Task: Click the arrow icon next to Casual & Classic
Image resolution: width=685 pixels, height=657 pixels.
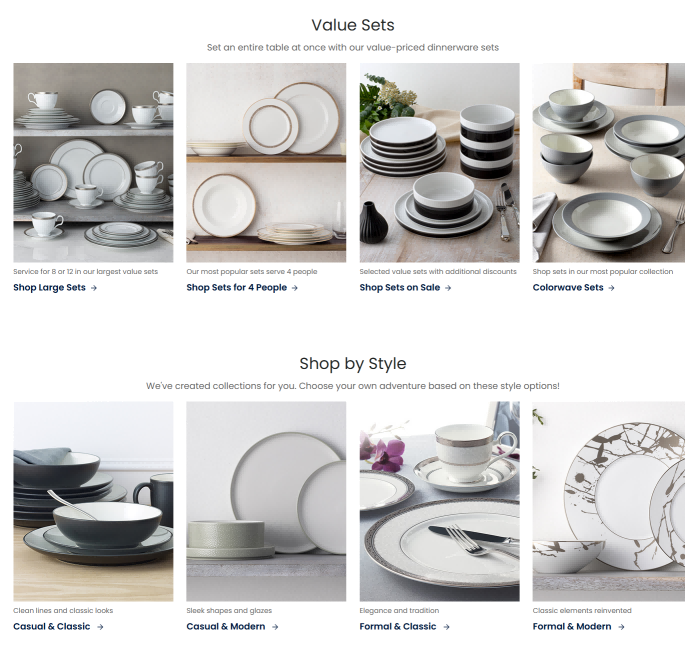Action: 100,627
